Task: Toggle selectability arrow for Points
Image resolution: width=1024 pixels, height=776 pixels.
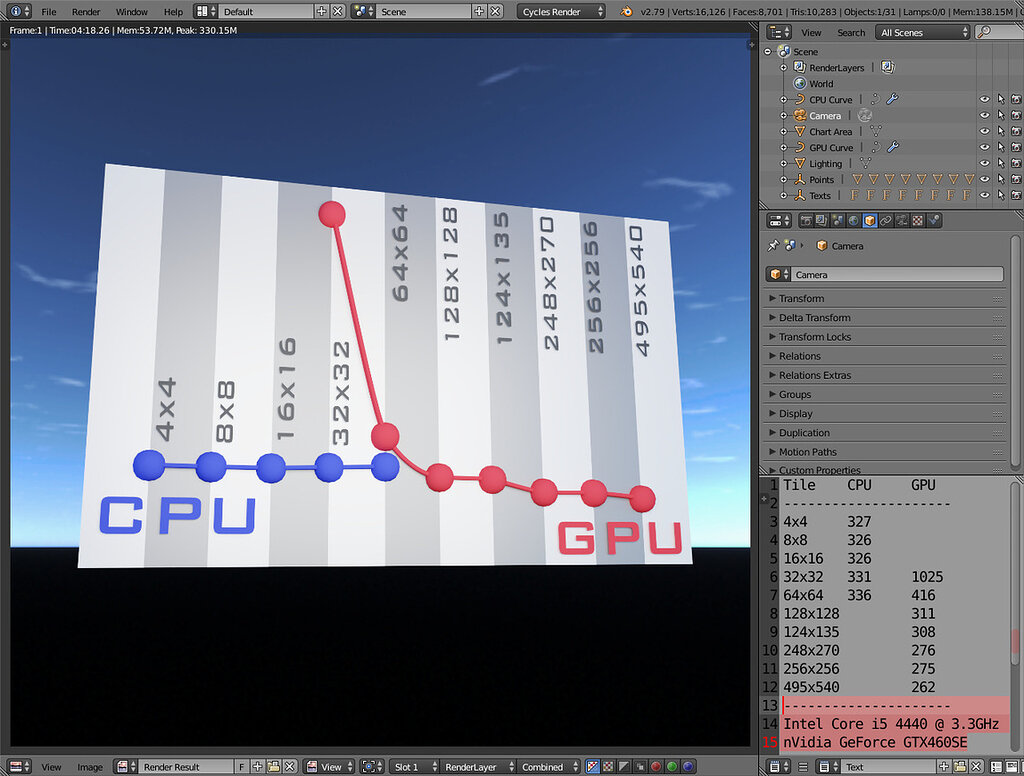Action: (1000, 179)
